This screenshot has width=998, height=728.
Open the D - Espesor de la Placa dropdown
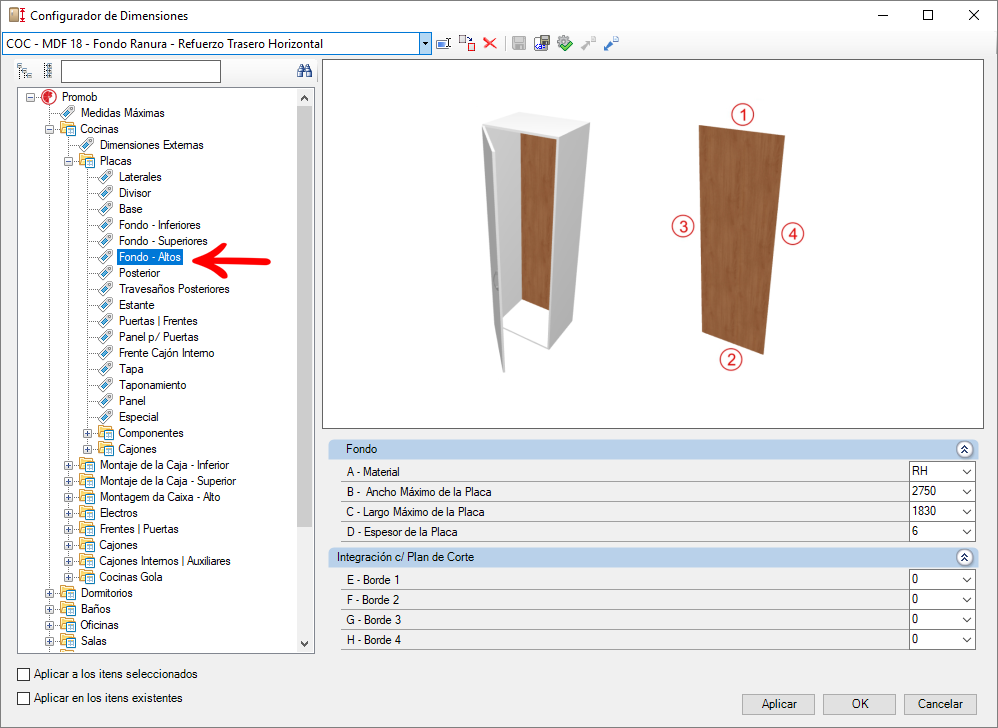(x=967, y=531)
